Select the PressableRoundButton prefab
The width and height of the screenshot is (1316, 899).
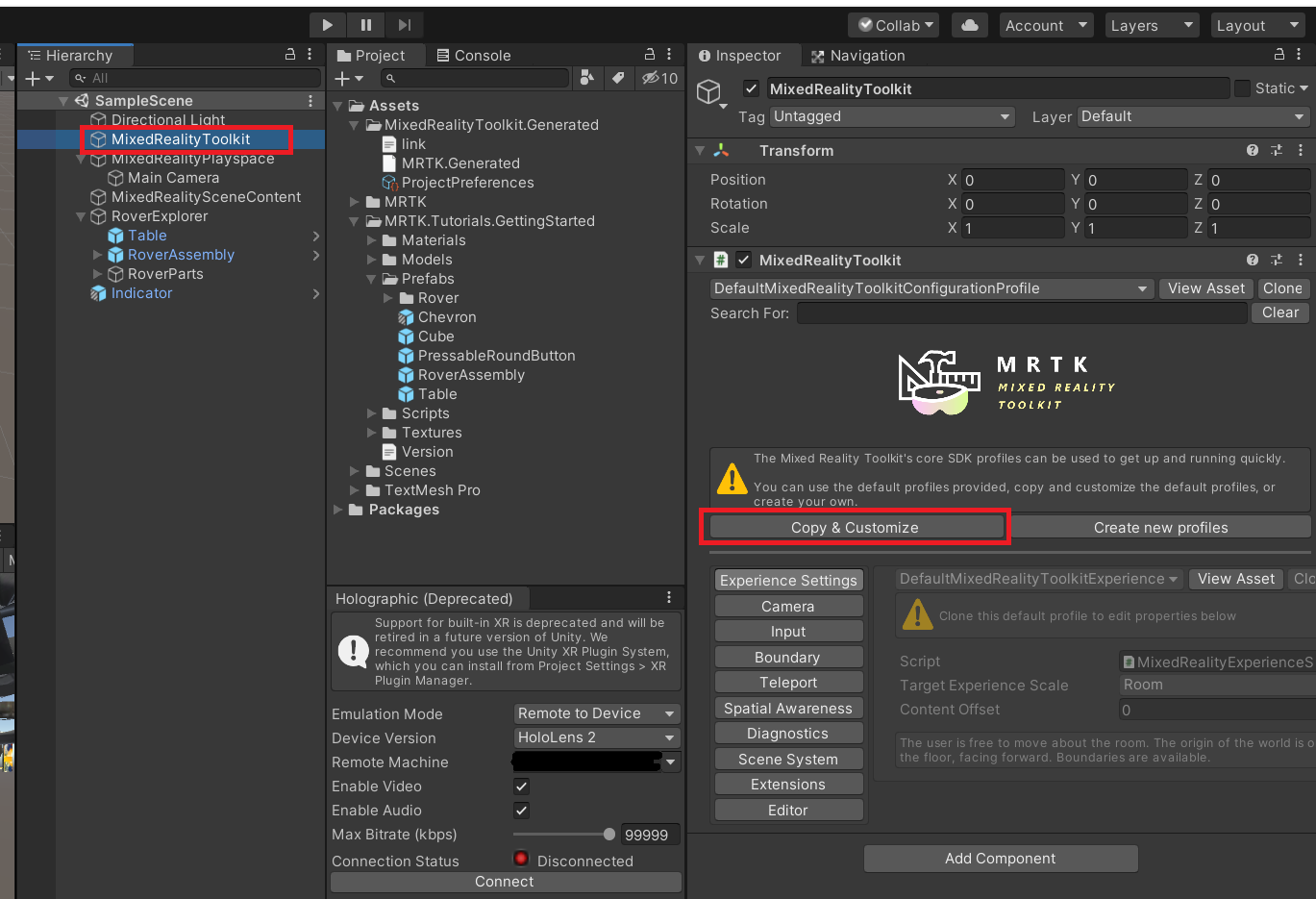496,356
